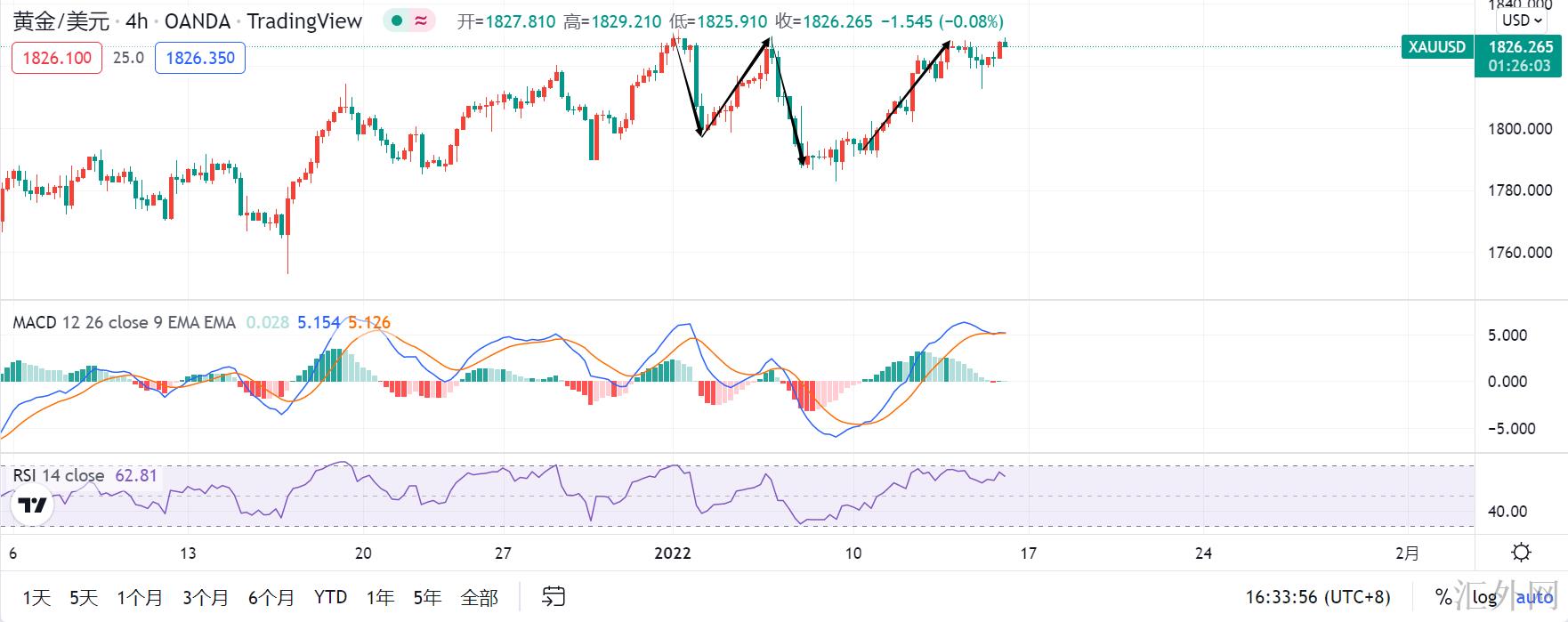This screenshot has height=622, width=1568.
Task: Open the USD currency dropdown
Action: point(1521,20)
